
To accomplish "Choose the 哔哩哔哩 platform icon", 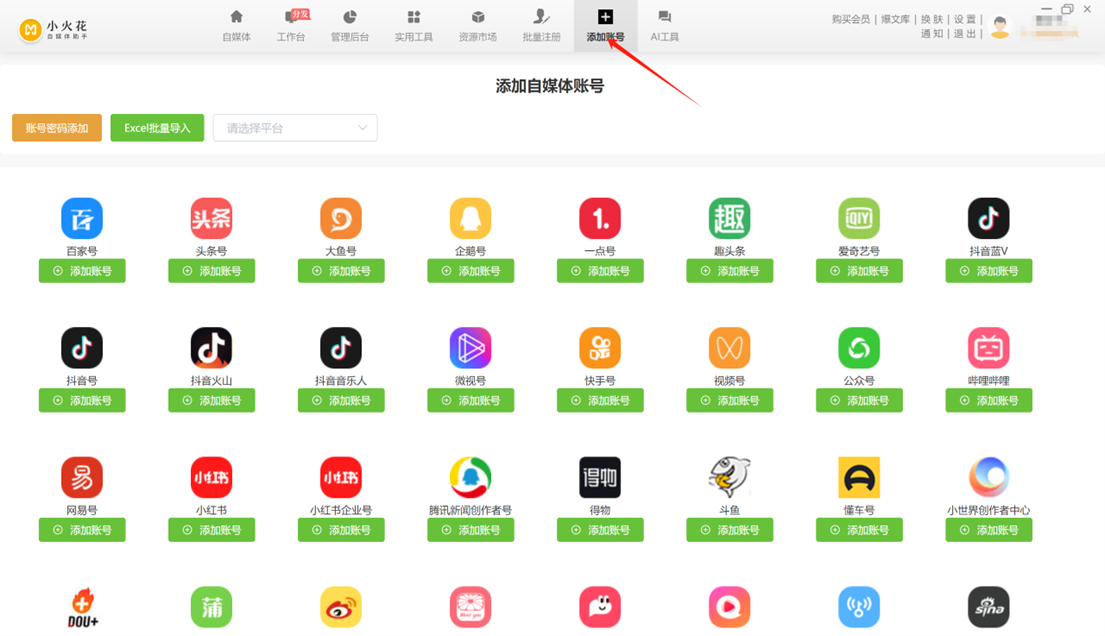I will pos(988,348).
